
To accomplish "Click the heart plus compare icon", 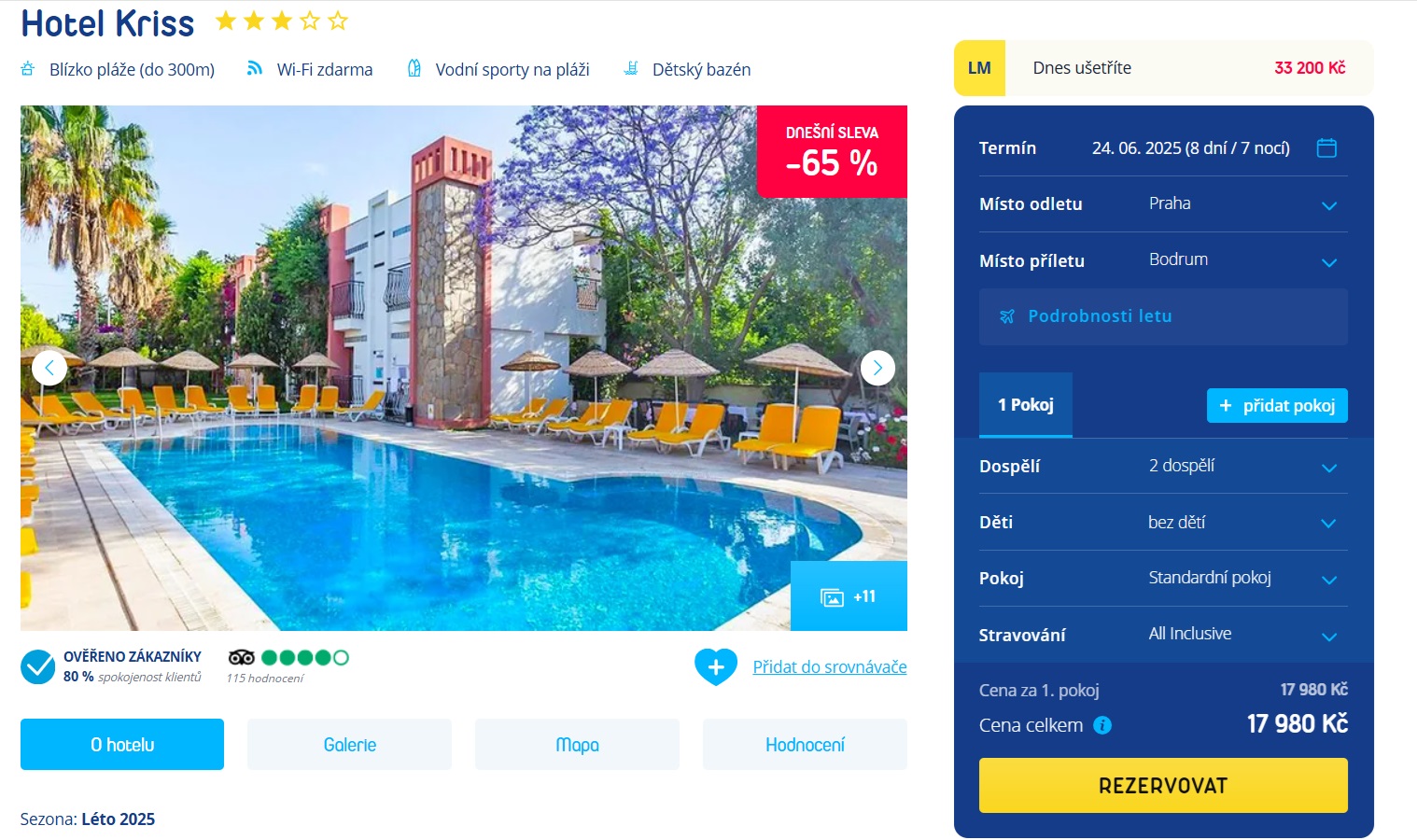I will pyautogui.click(x=716, y=666).
